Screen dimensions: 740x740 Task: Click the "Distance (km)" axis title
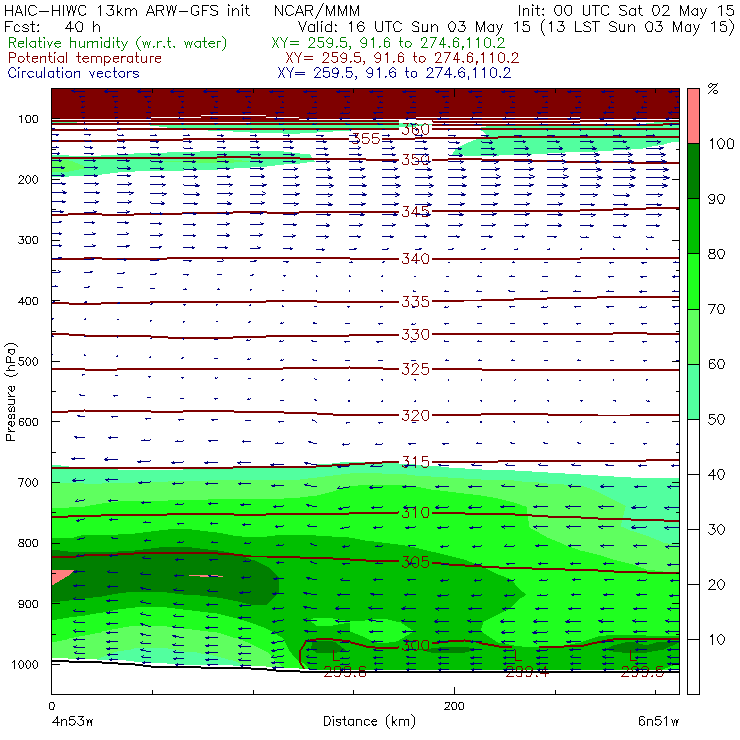[370, 722]
